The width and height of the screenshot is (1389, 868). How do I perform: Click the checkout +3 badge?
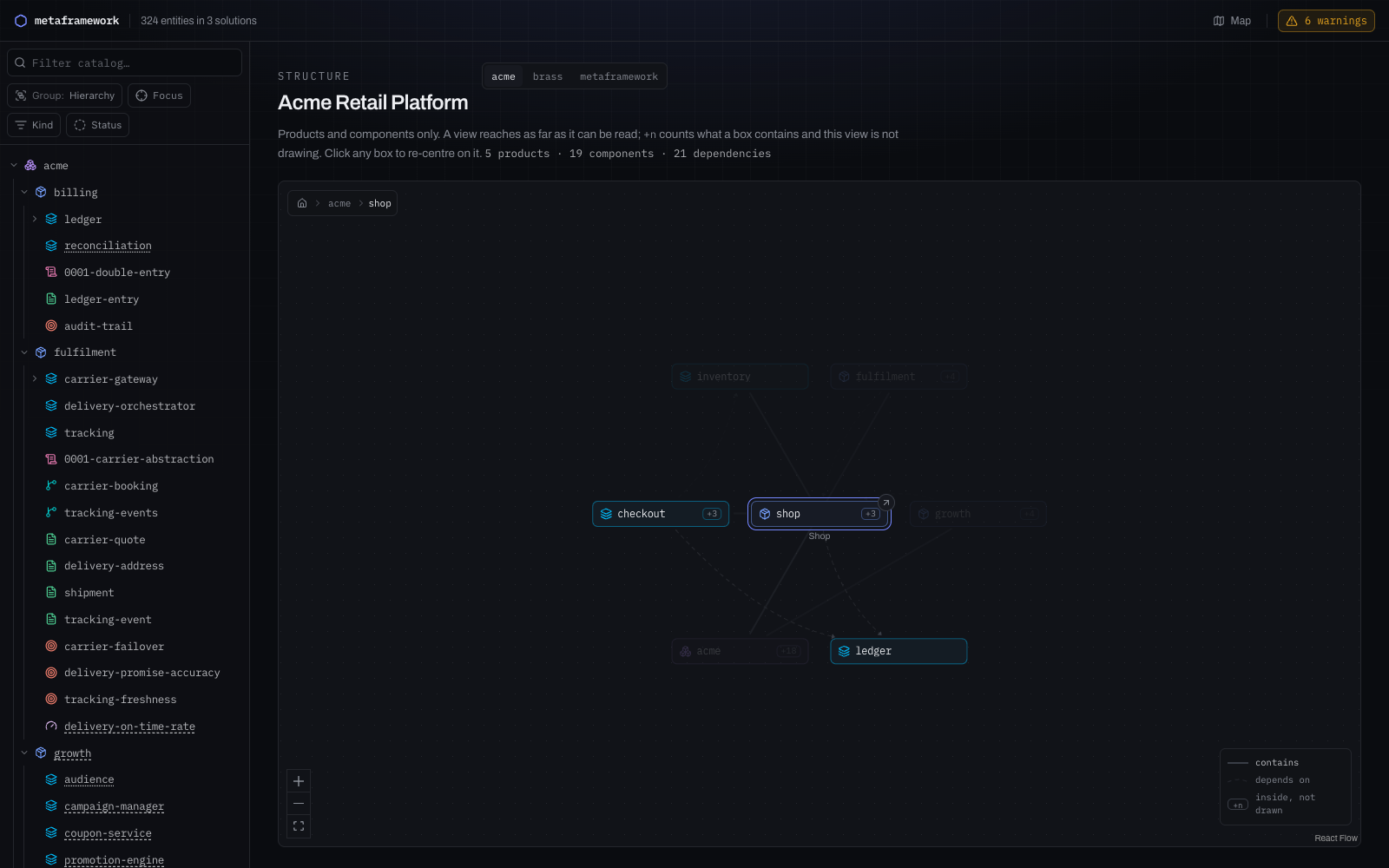coord(712,514)
